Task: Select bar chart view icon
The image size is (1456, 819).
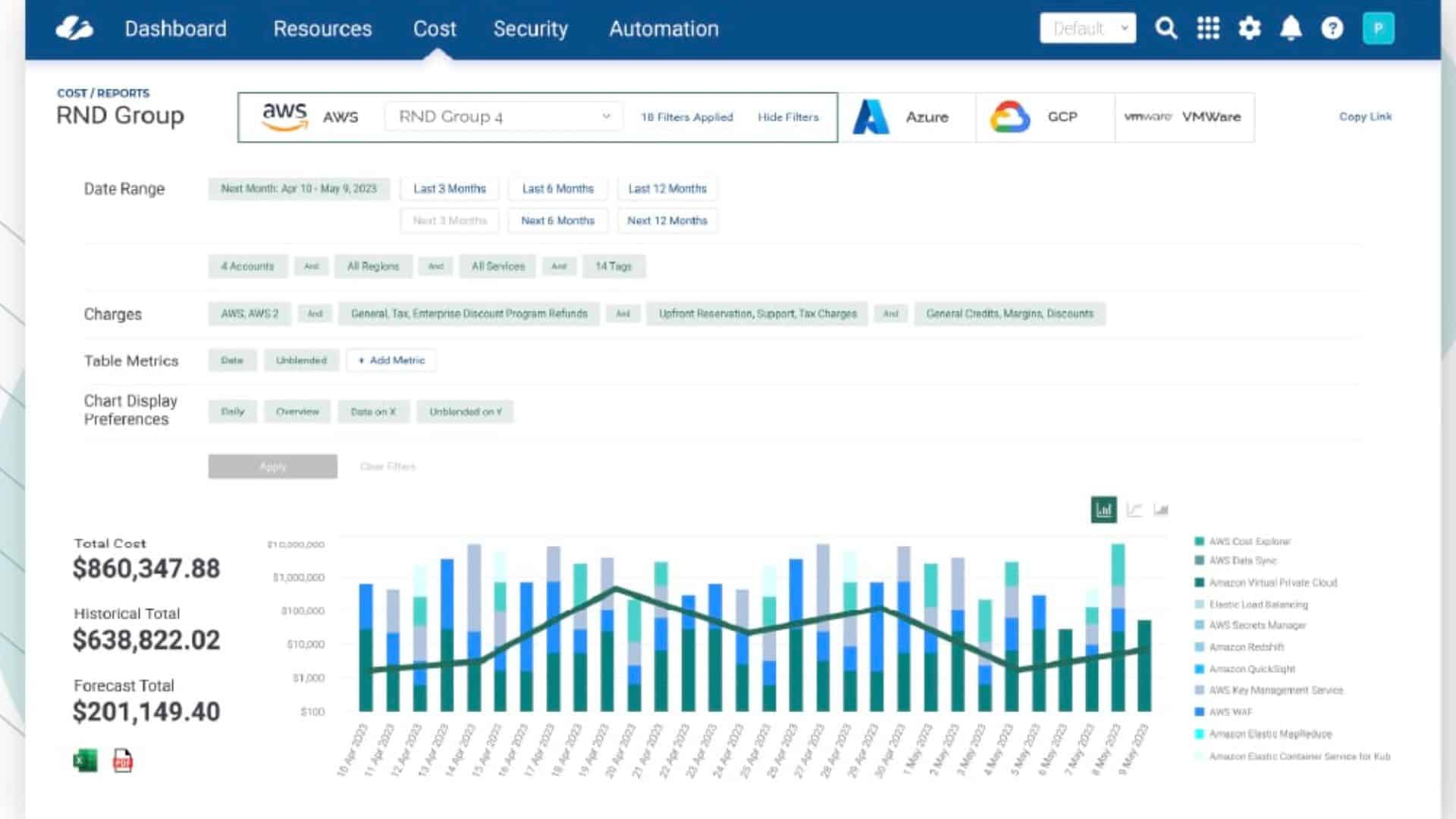Action: (x=1103, y=510)
